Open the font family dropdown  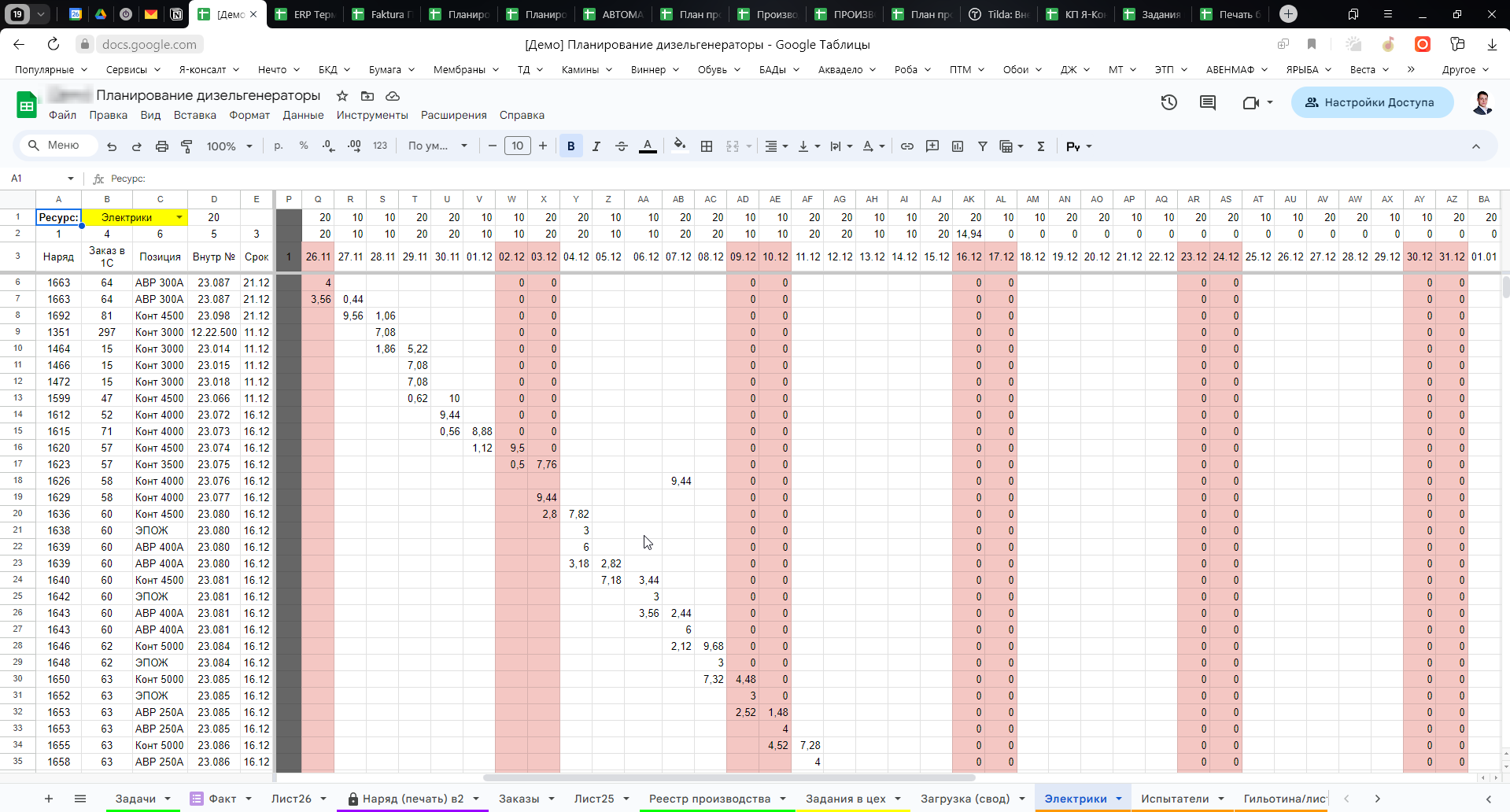point(437,146)
